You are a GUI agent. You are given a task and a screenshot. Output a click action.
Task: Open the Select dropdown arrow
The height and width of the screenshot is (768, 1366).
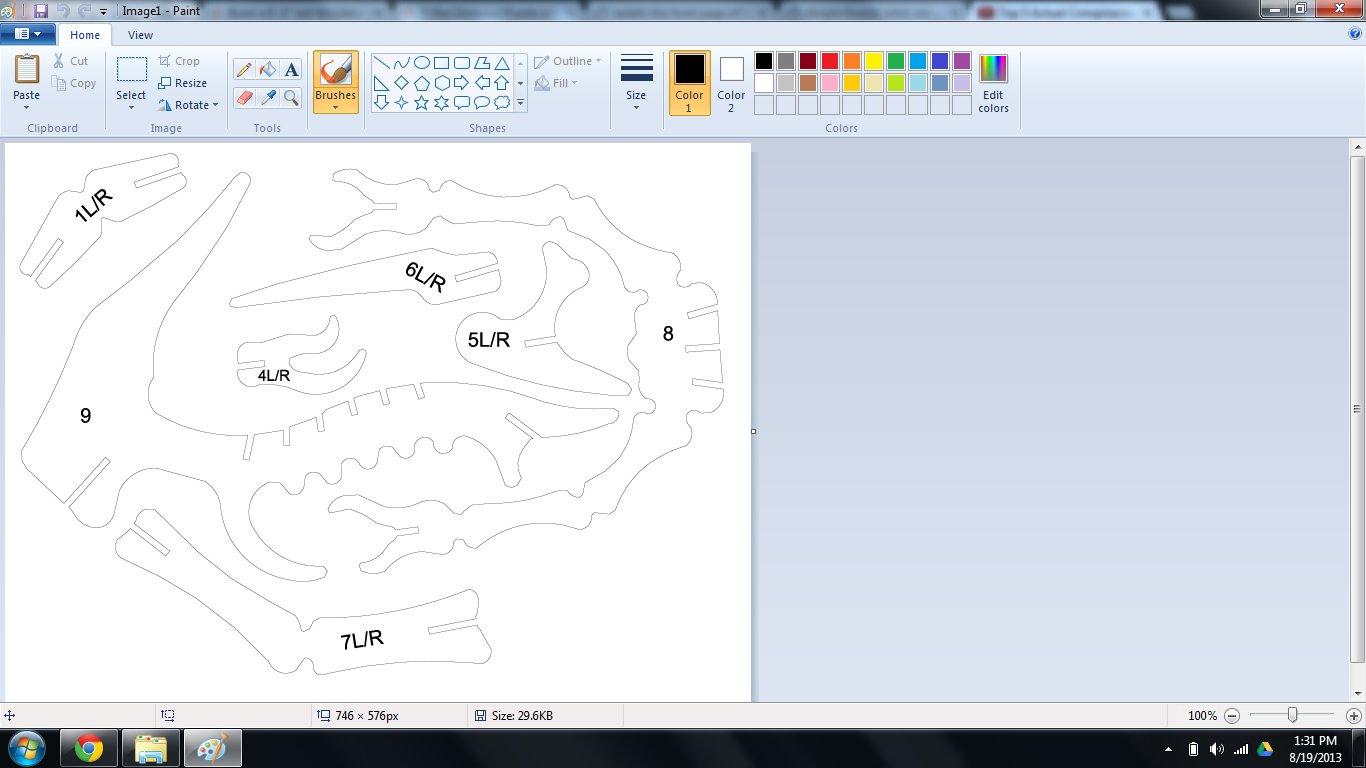pyautogui.click(x=131, y=106)
